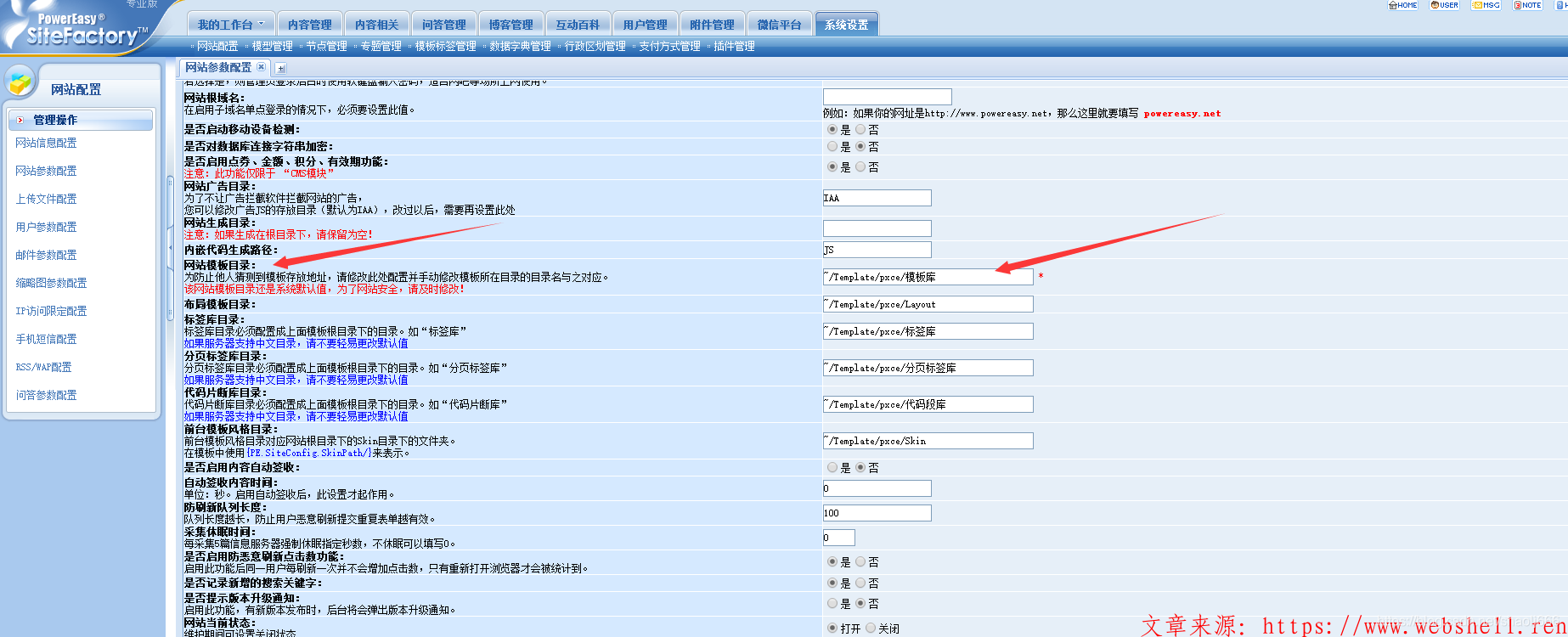Open 数据字典管理 submenu item
The image size is (1568, 637).
pos(520,46)
